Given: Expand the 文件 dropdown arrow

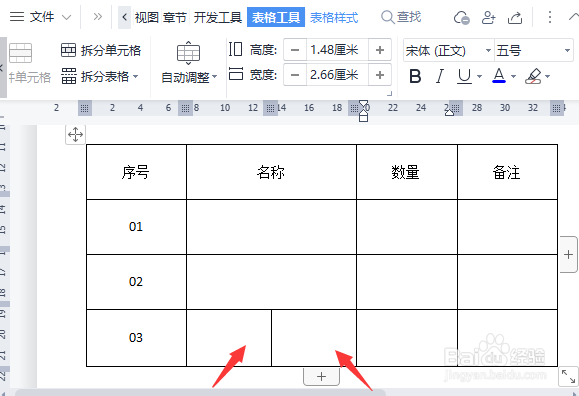Looking at the screenshot, I should [66, 17].
